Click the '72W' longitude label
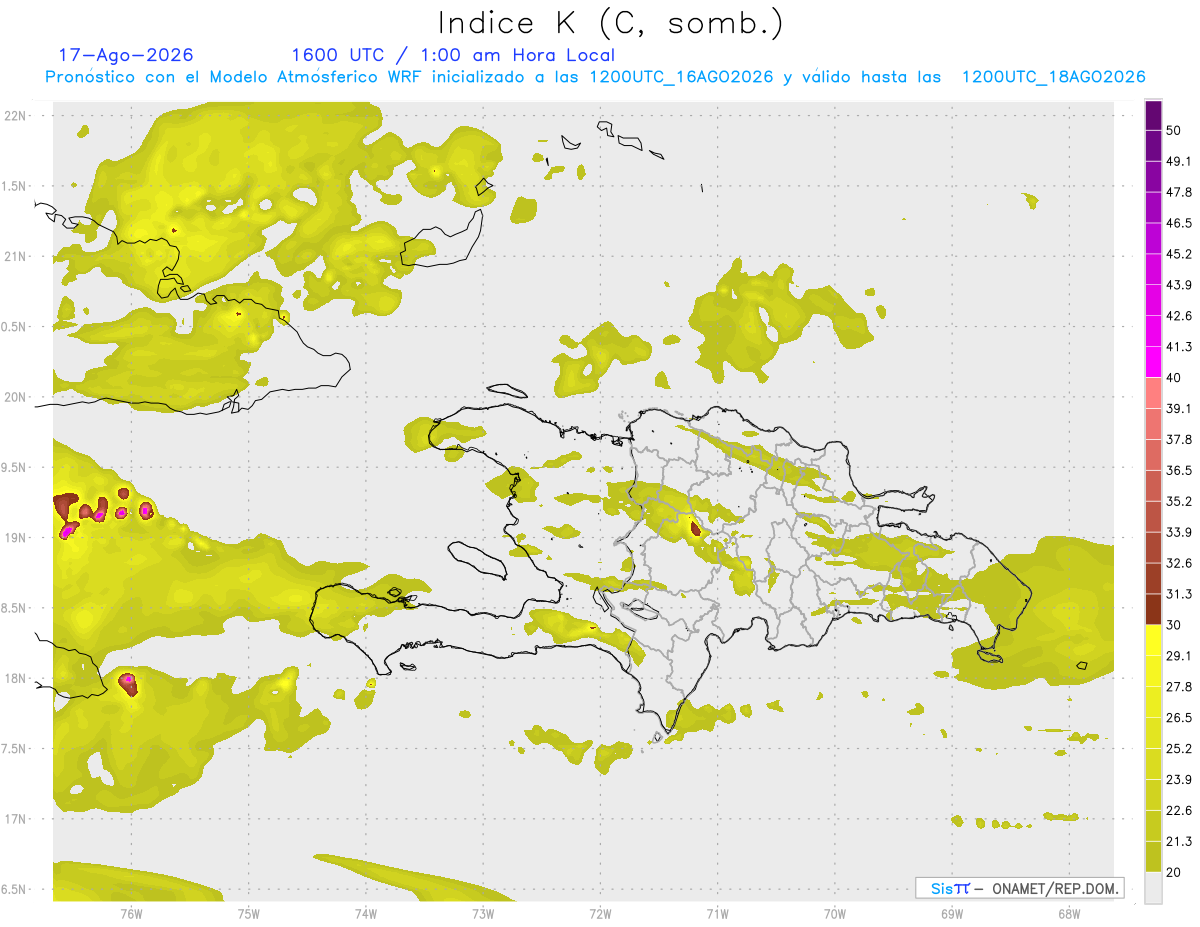Viewport: 1200px width, 927px height. pyautogui.click(x=600, y=914)
